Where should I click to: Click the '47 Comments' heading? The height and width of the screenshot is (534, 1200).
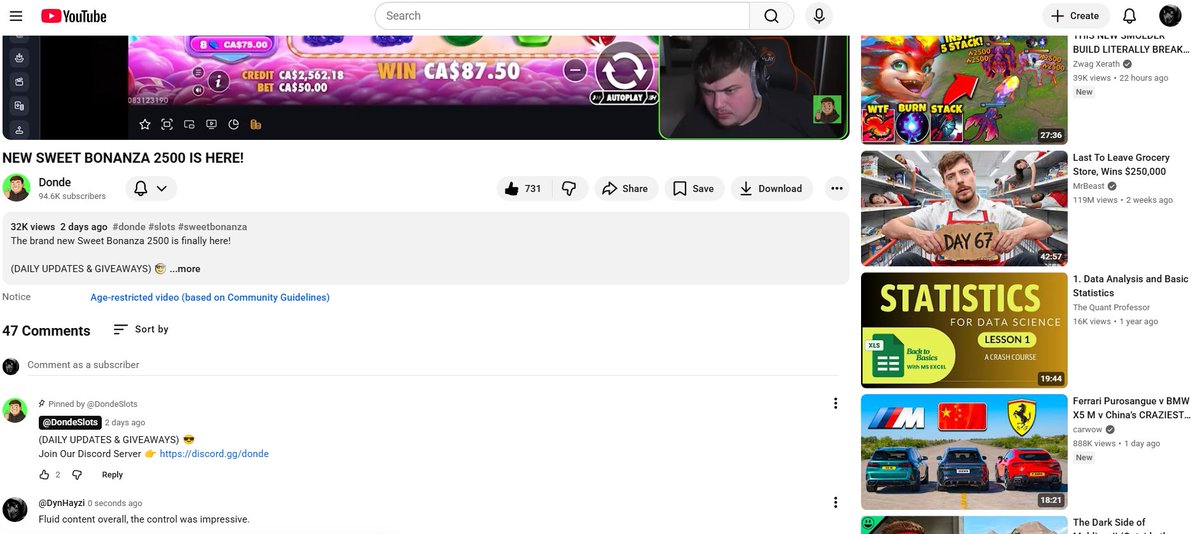(x=46, y=330)
